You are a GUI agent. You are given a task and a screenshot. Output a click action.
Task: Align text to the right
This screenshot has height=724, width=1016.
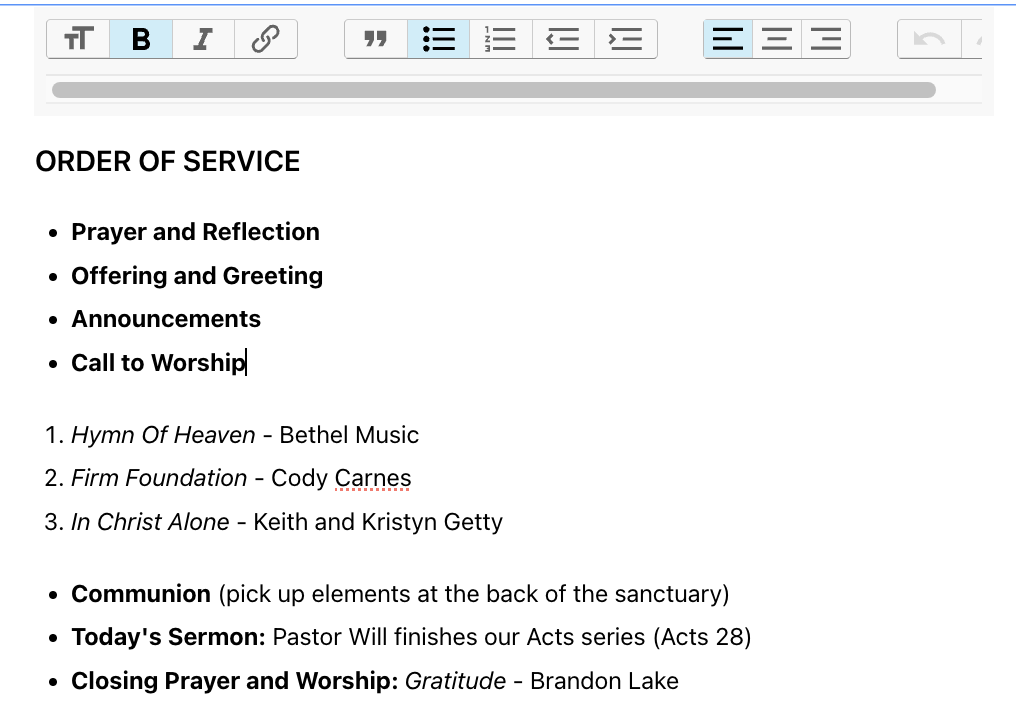click(826, 39)
